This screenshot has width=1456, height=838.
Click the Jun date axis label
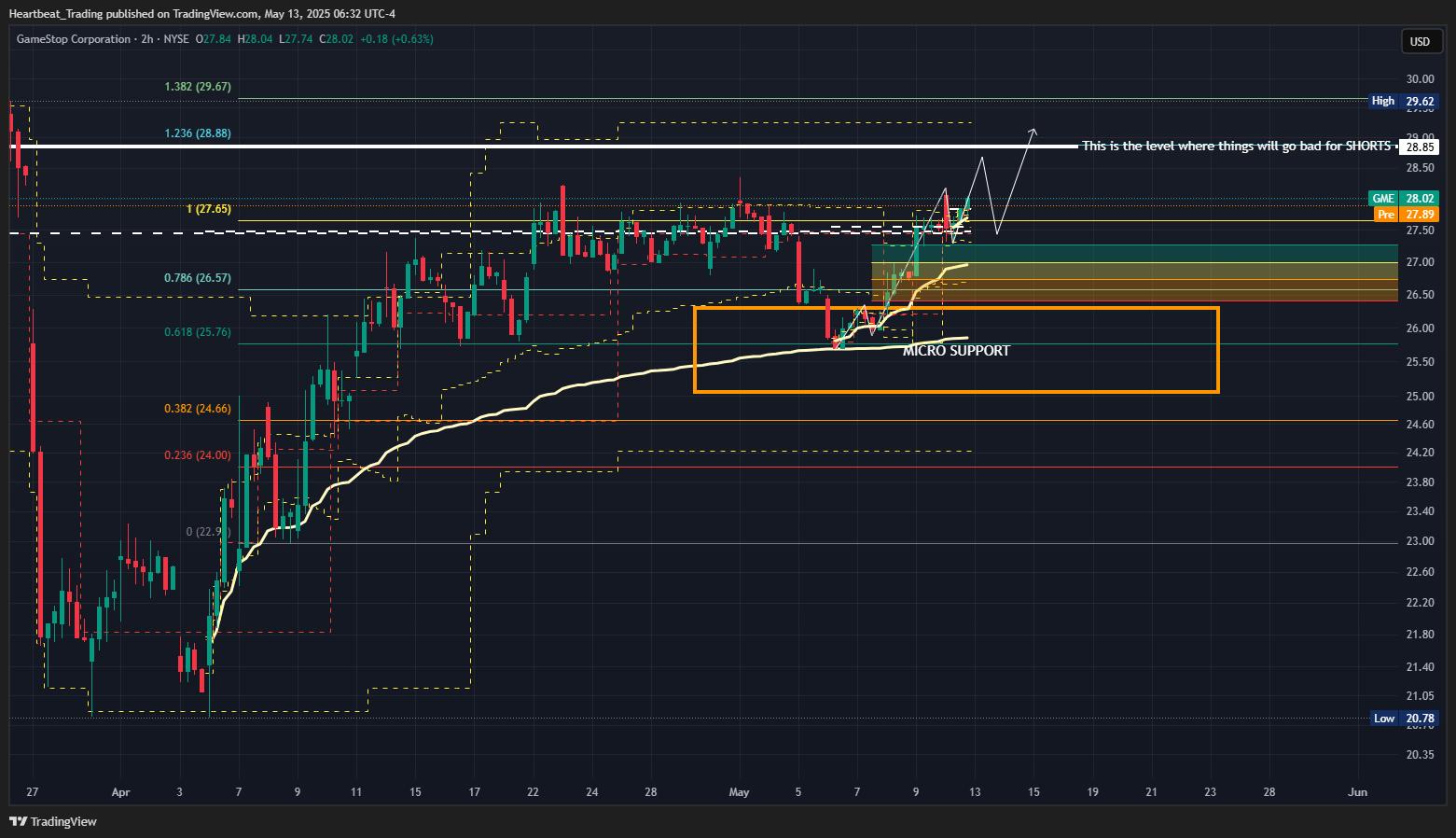pyautogui.click(x=1358, y=792)
